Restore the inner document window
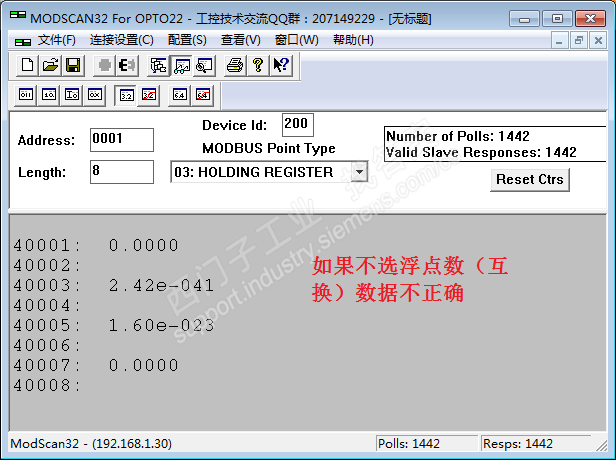This screenshot has height=460, width=616. (579, 40)
